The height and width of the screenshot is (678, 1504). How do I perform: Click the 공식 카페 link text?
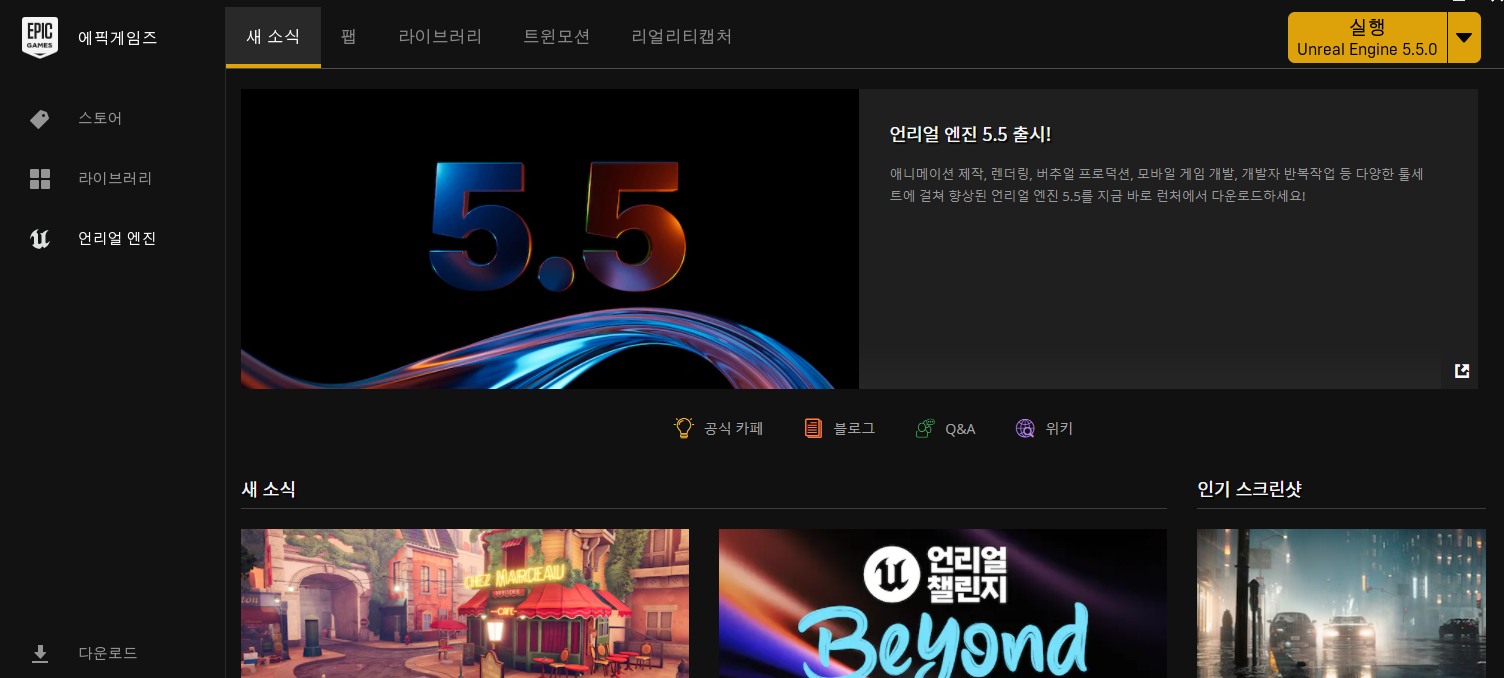[733, 429]
